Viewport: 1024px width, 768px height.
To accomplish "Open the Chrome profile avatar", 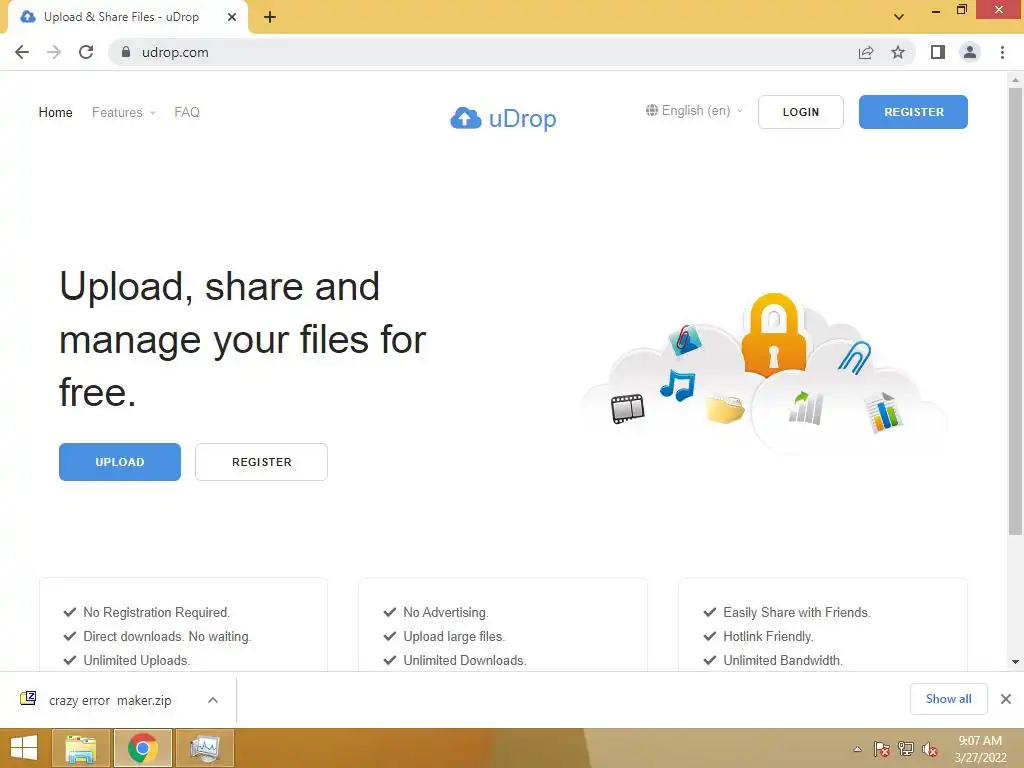I will (970, 52).
